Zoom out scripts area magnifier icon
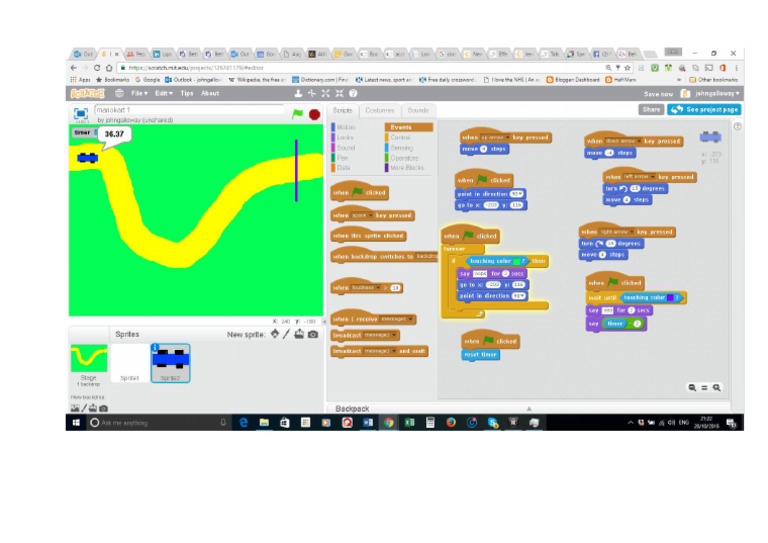This screenshot has width=768, height=543. (x=692, y=387)
